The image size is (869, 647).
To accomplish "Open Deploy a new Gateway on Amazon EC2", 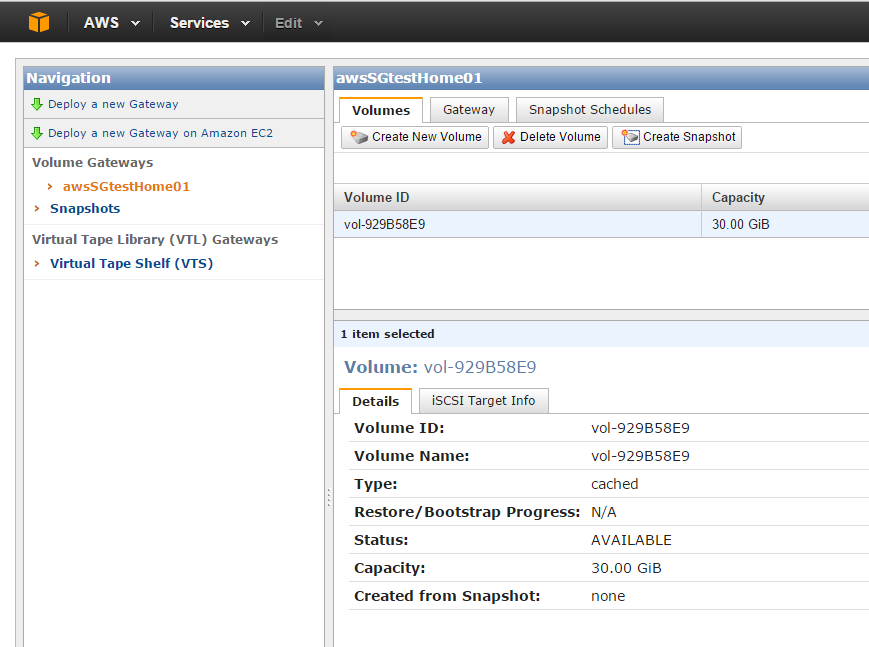I will coord(160,133).
